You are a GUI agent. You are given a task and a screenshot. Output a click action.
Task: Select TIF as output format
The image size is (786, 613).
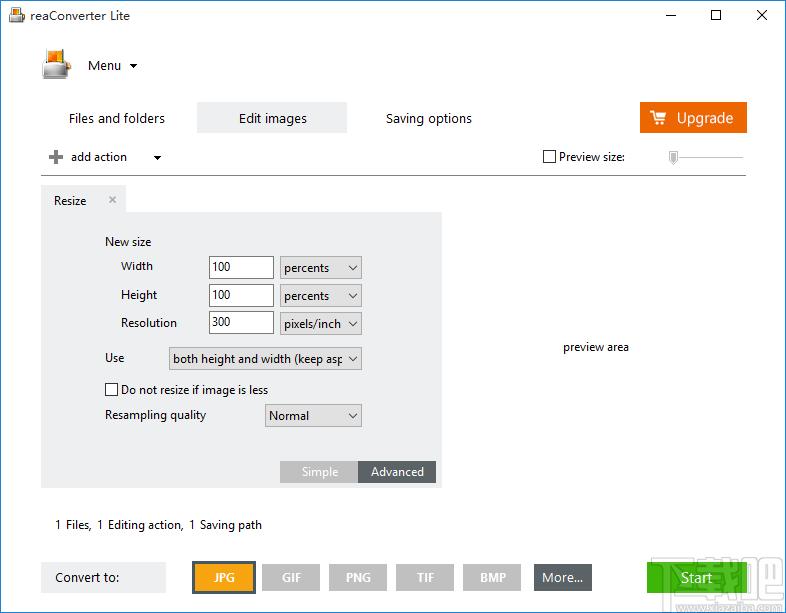pos(425,577)
